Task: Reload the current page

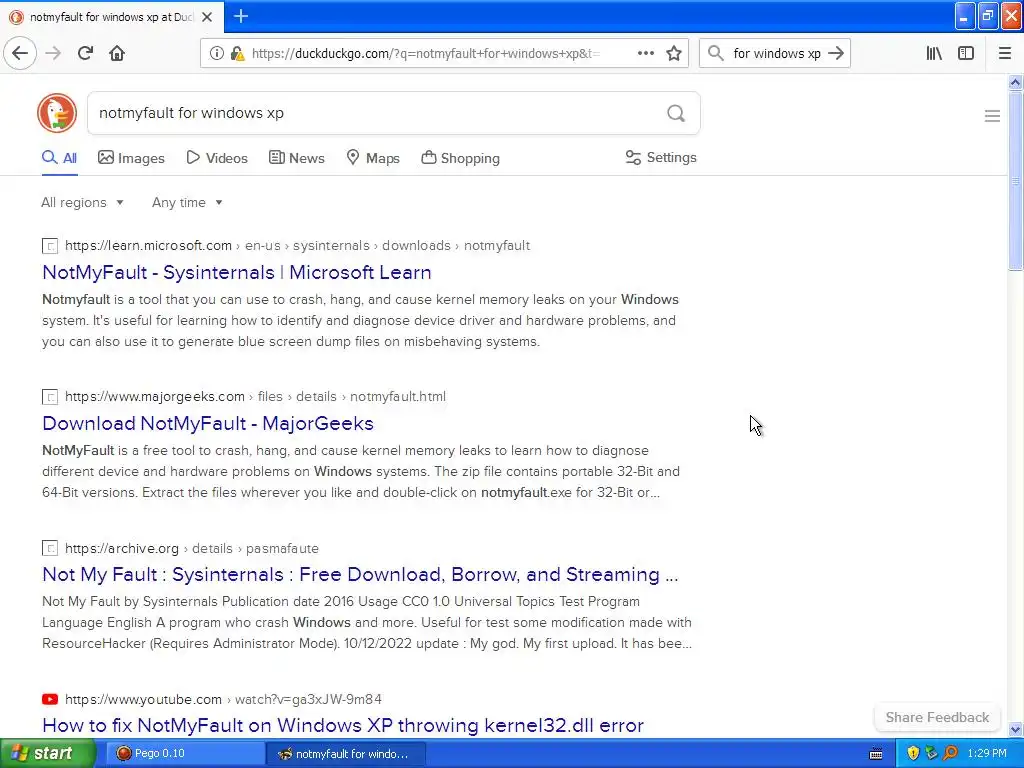Action: point(85,53)
